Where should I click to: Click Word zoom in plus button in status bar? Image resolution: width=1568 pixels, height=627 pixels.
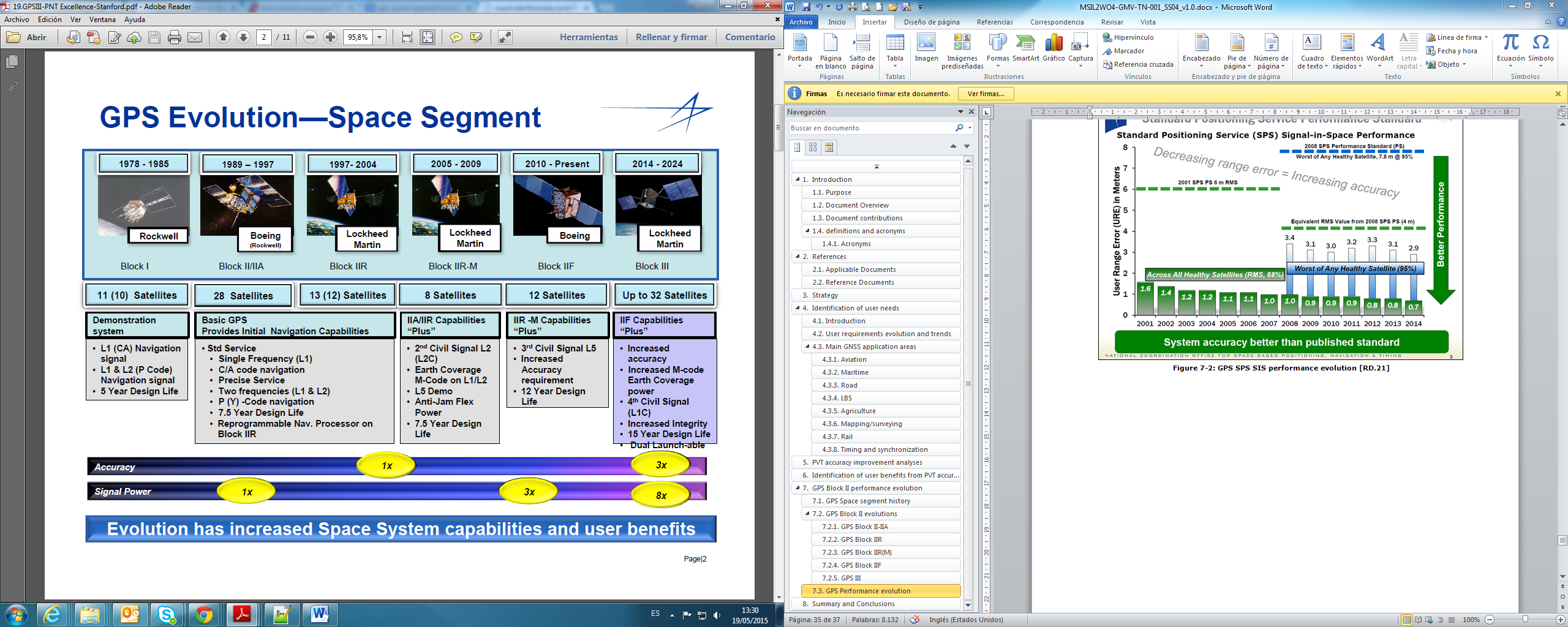[x=1560, y=620]
